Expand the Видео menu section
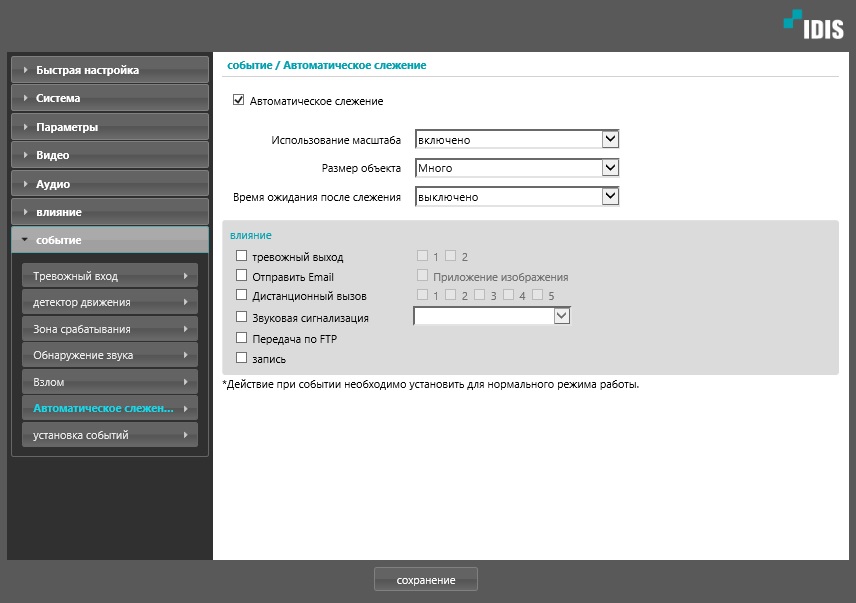The image size is (856, 603). 110,155
